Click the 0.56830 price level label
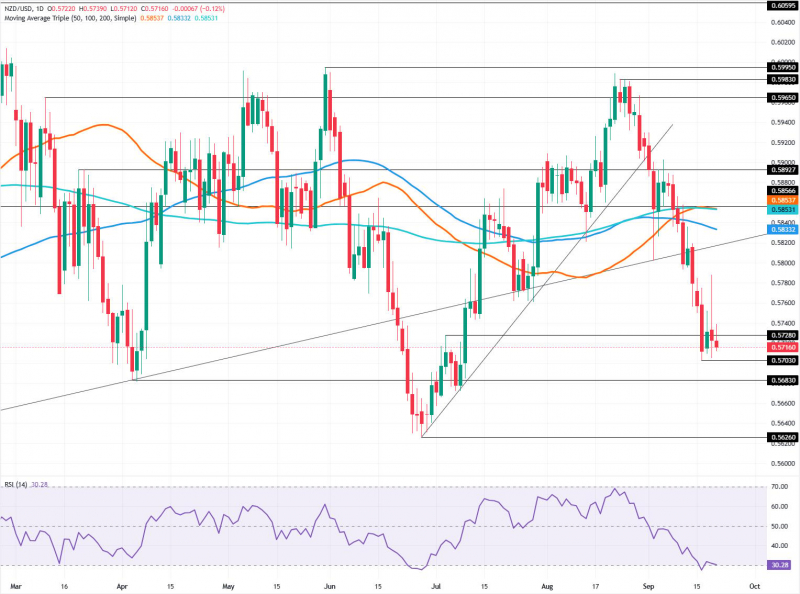 tap(782, 380)
